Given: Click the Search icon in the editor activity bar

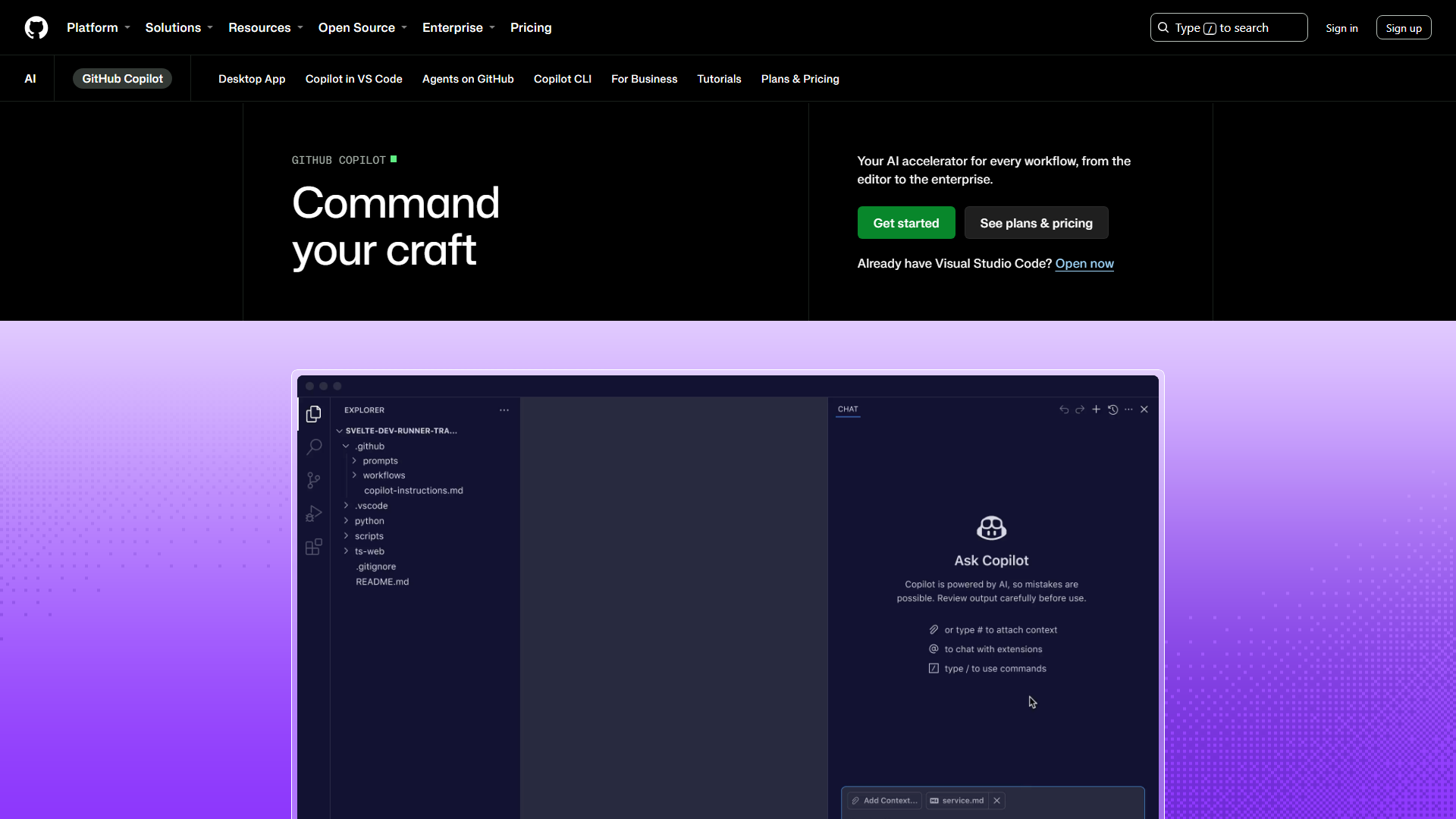Looking at the screenshot, I should coord(313,447).
